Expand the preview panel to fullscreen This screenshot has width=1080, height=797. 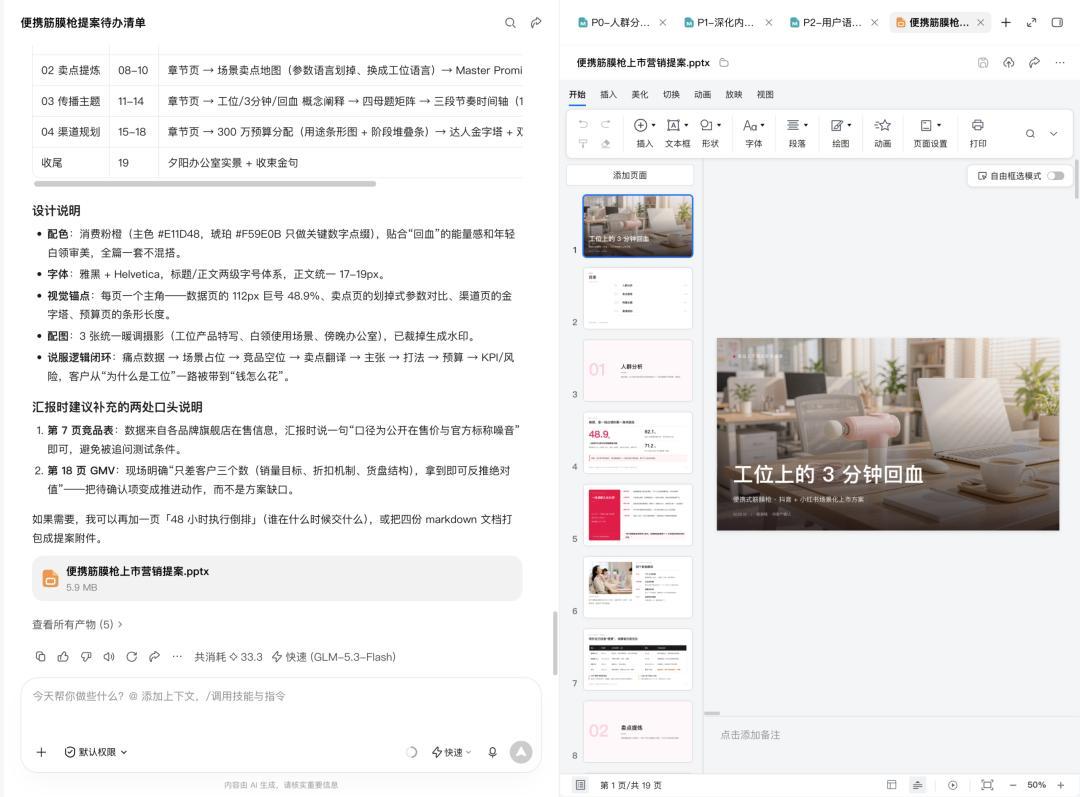pos(1031,23)
